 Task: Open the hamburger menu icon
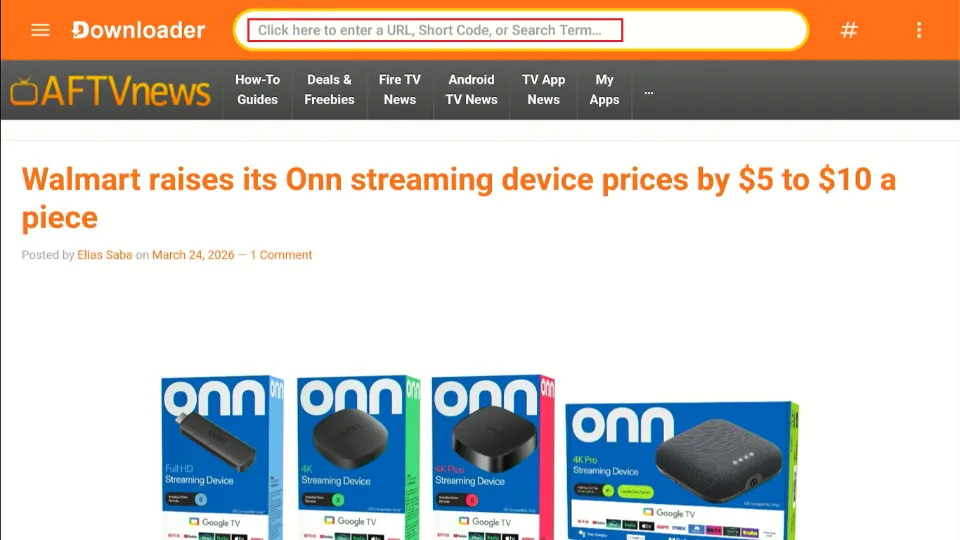[40, 30]
